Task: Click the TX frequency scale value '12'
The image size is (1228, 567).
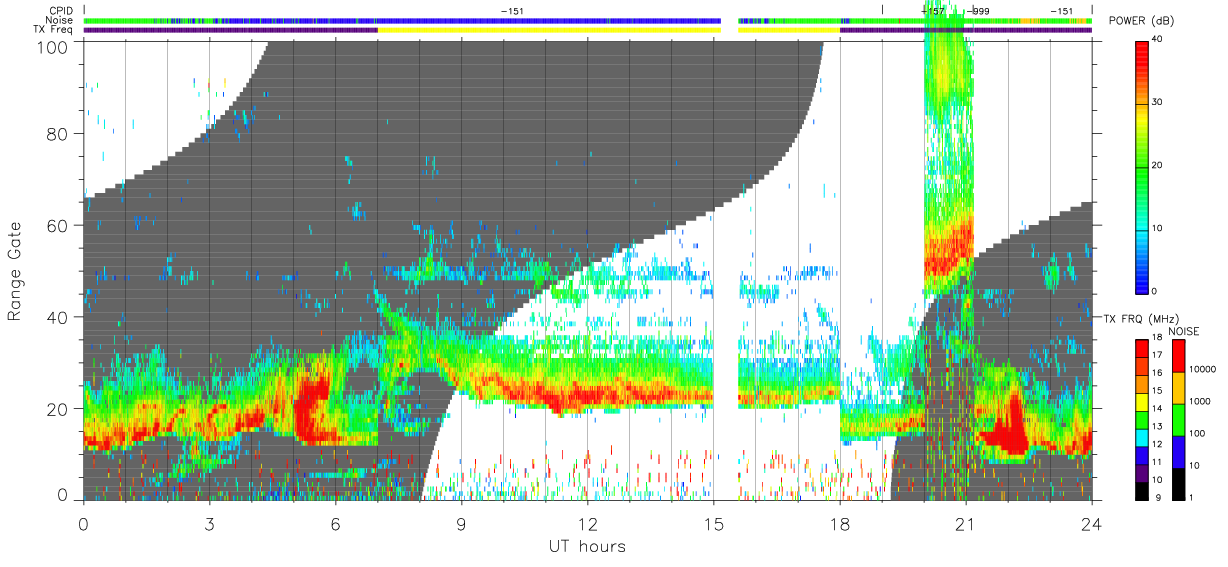Action: click(x=1157, y=444)
